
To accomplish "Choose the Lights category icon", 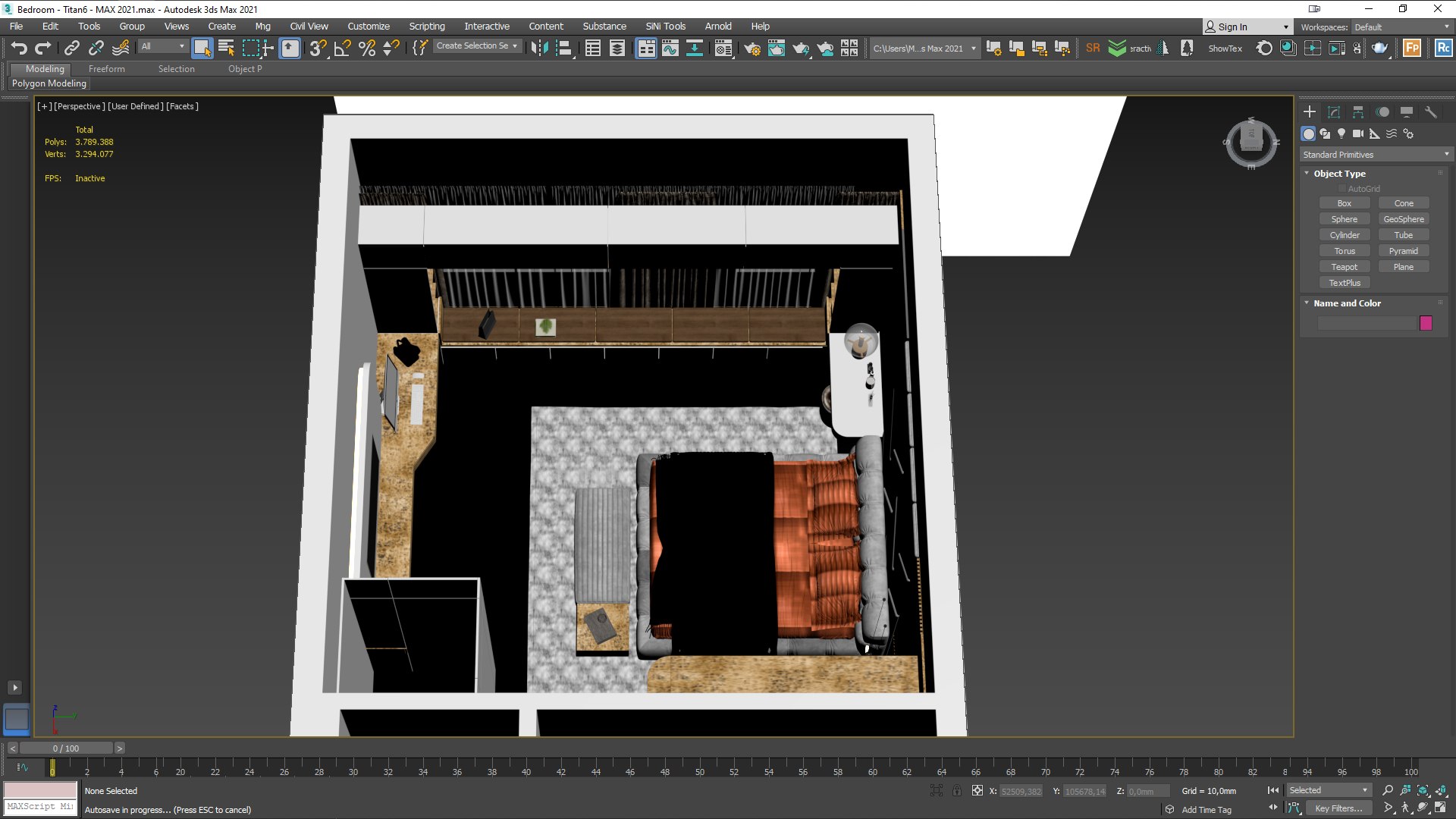I will (1341, 133).
